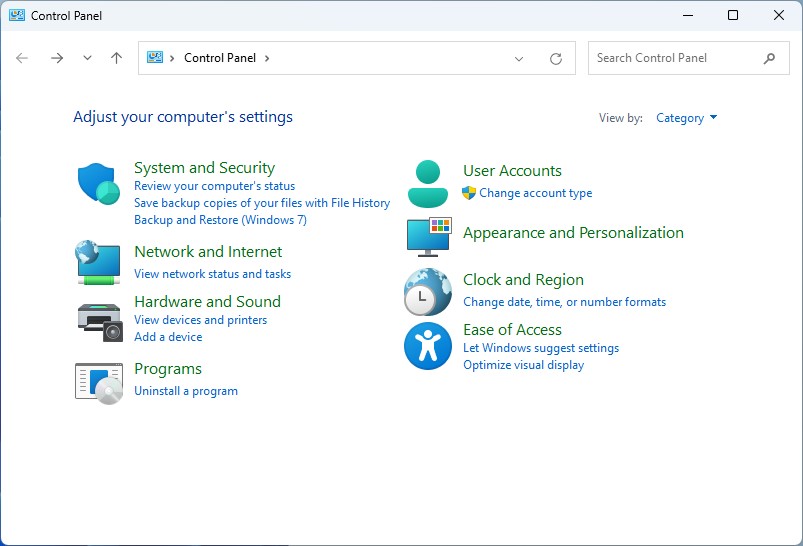Screen dimensions: 803x546
Task: Click the UAC shield beside Change account type
Action: pyautogui.click(x=469, y=193)
